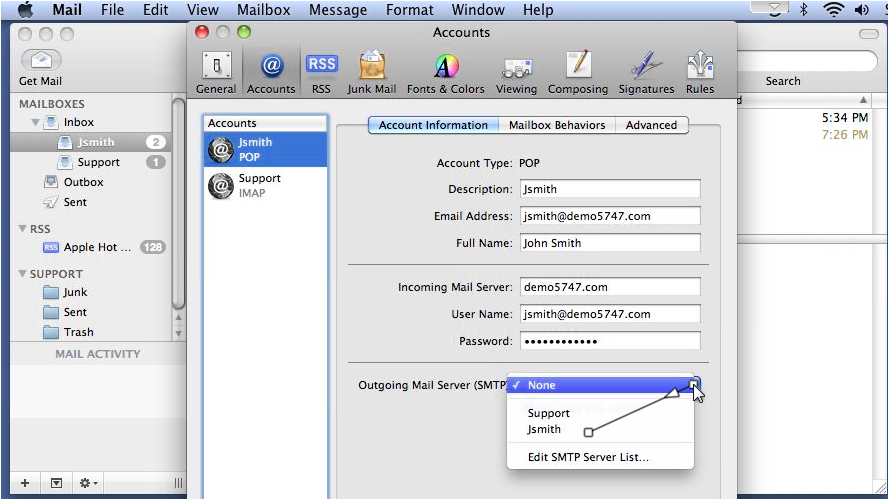The image size is (889, 500).
Task: Switch to Mailbox Behaviors tab
Action: (557, 125)
